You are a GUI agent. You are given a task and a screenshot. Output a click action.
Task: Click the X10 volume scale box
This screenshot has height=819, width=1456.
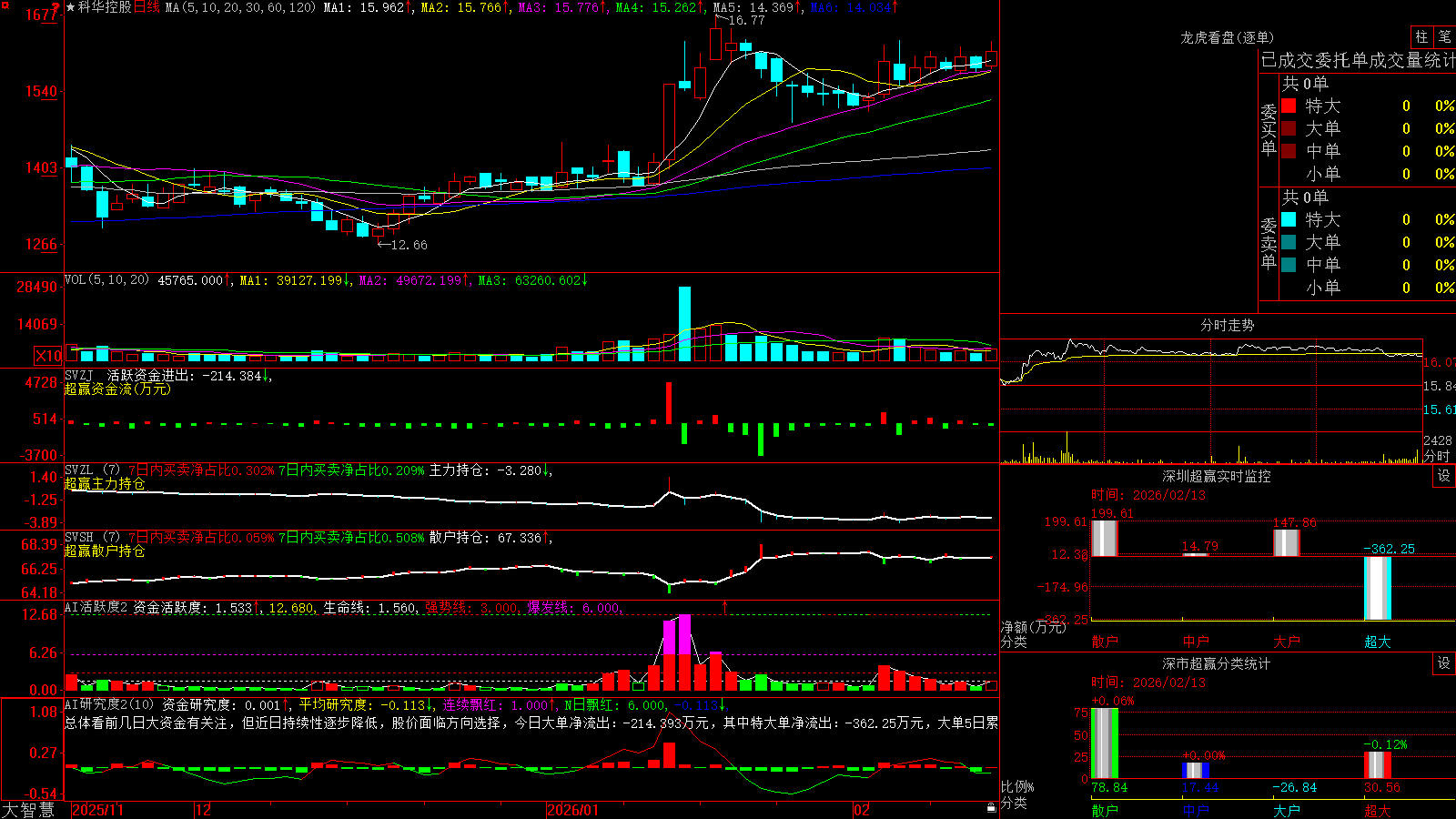[x=48, y=356]
